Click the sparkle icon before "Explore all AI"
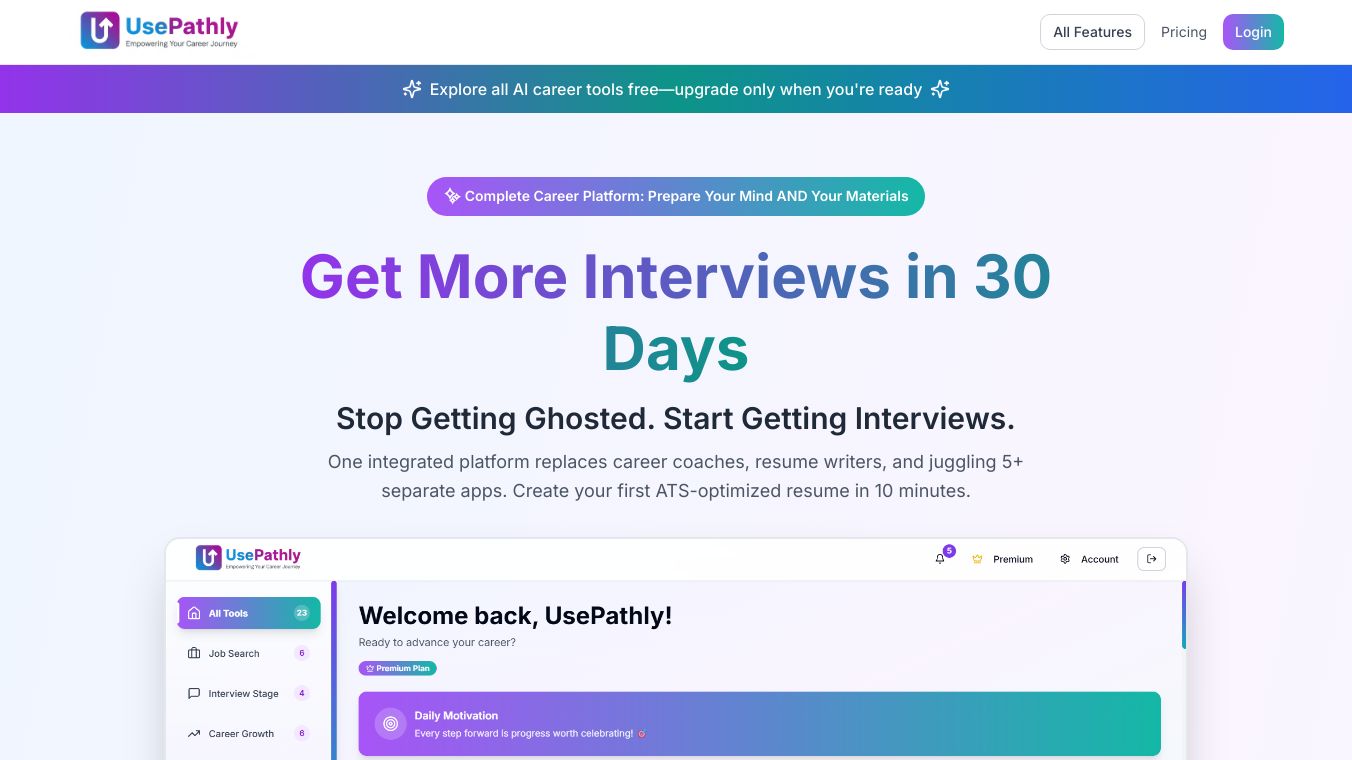 pos(412,89)
